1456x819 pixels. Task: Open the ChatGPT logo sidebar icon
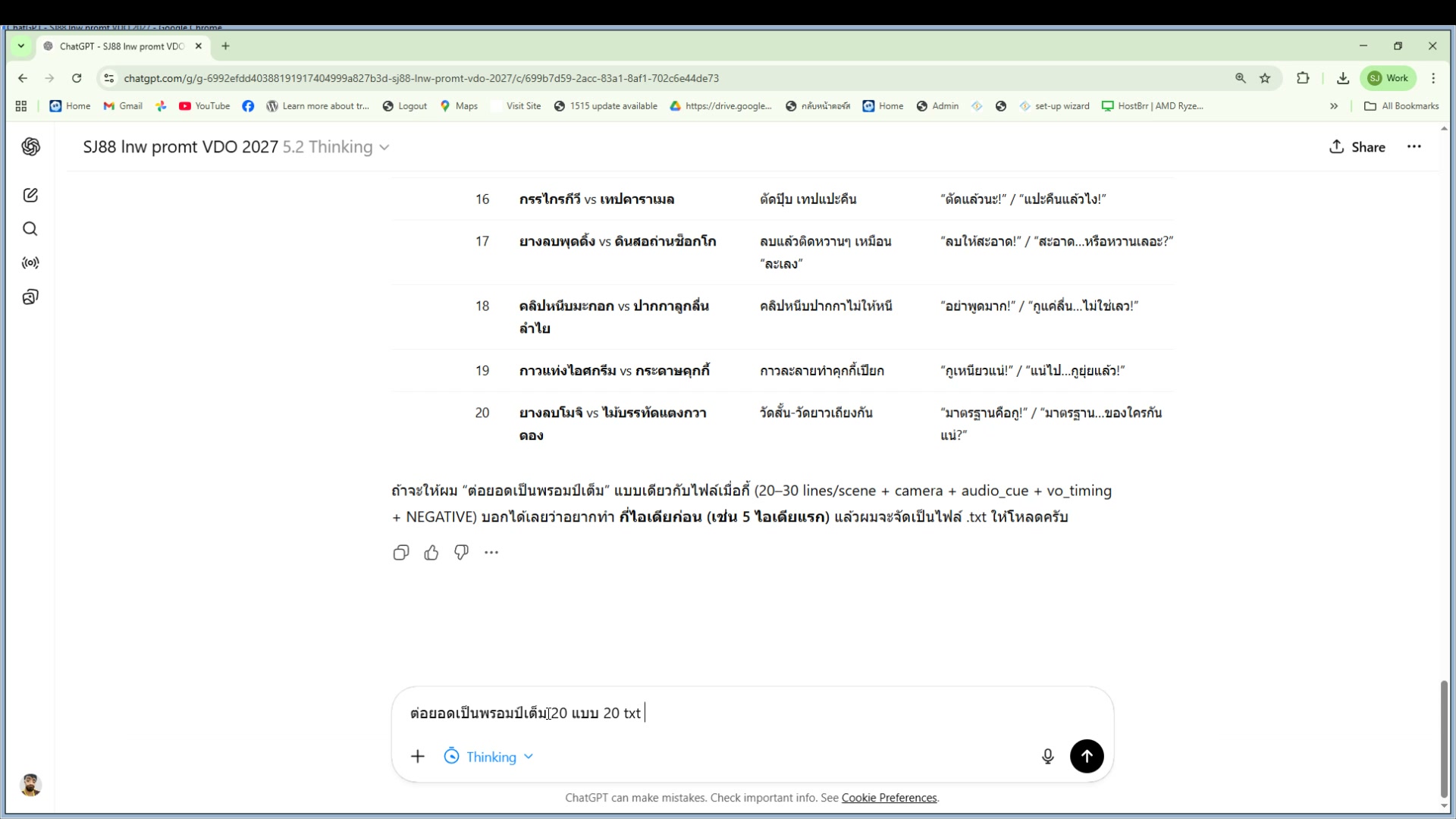coord(30,147)
